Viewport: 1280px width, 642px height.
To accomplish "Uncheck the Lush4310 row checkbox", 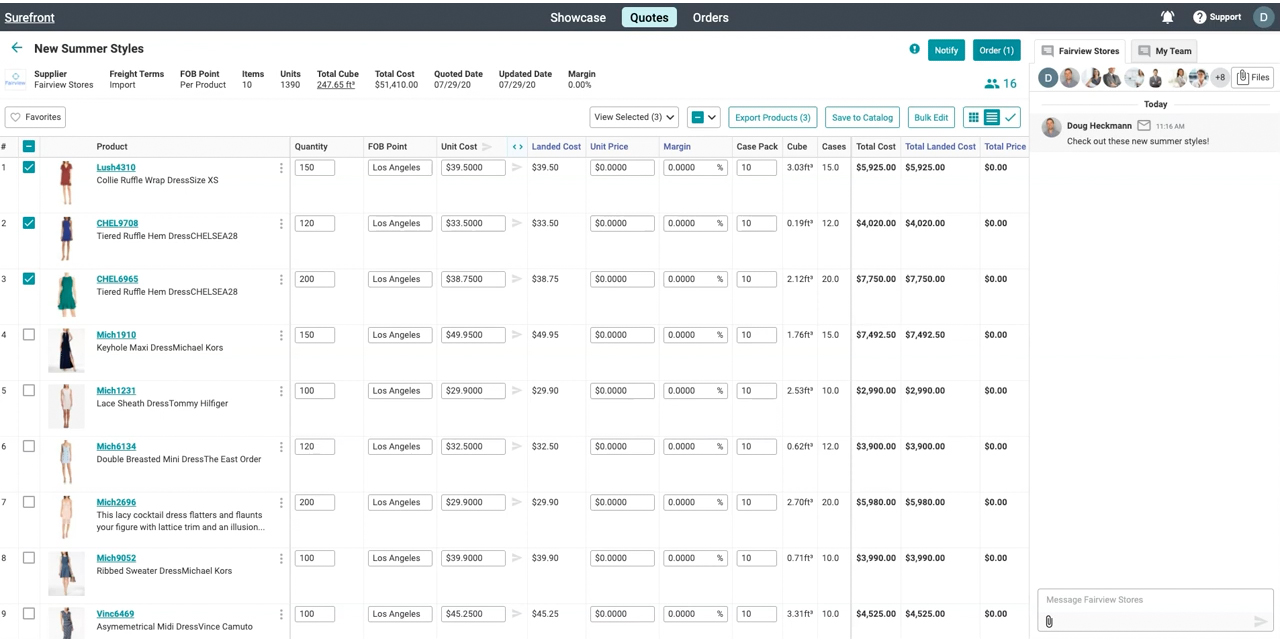I will [29, 168].
